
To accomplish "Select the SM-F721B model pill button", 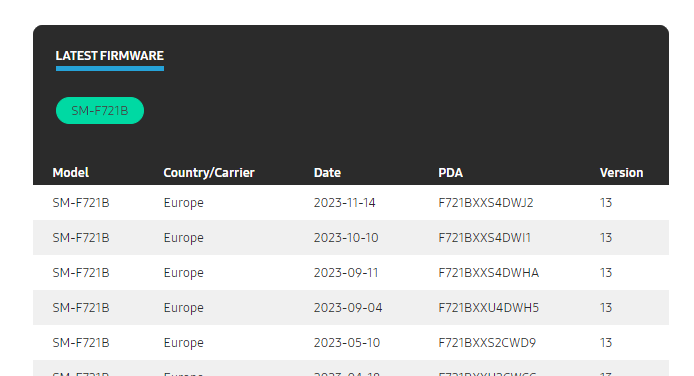I will tap(100, 111).
